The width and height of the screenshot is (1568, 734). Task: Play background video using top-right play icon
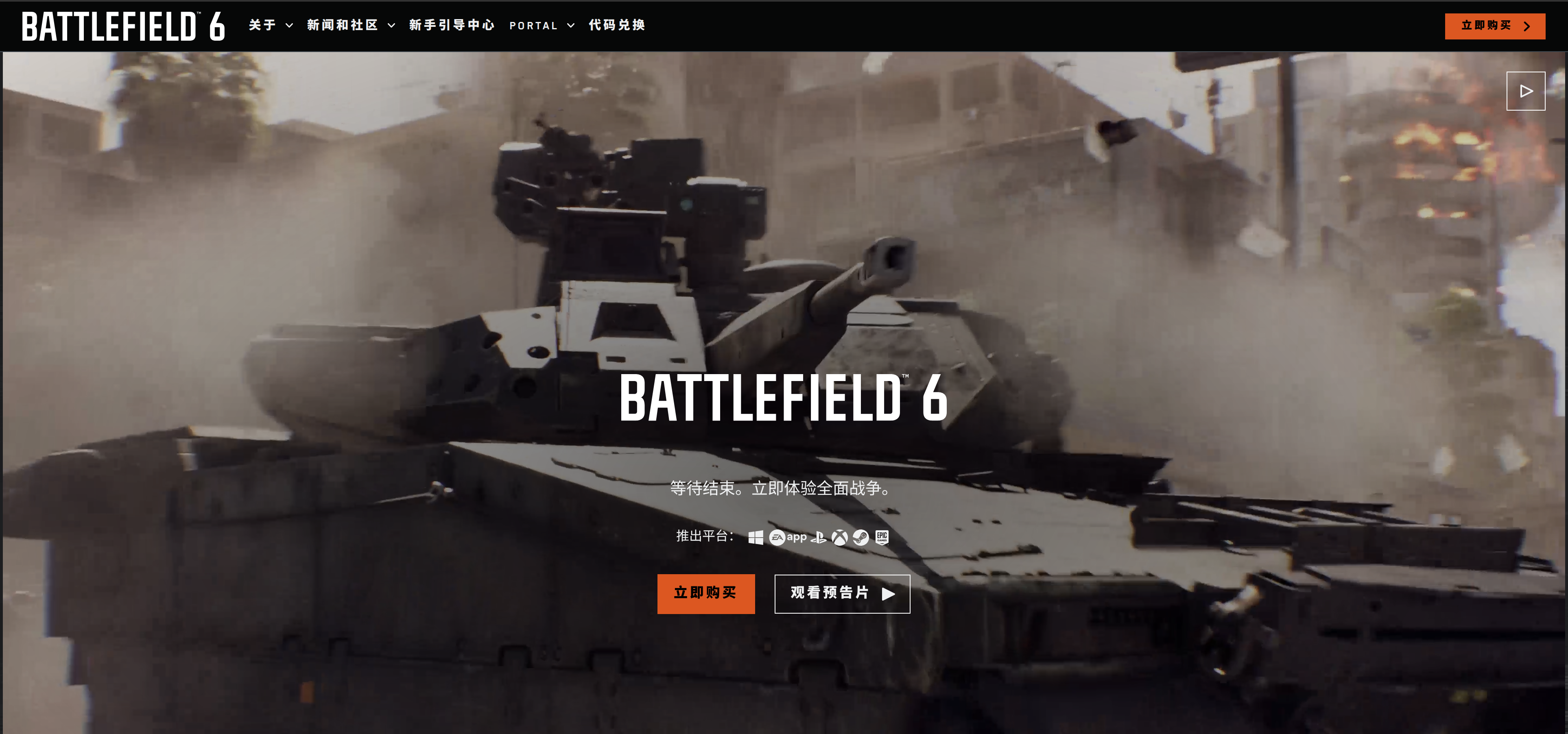click(x=1525, y=91)
